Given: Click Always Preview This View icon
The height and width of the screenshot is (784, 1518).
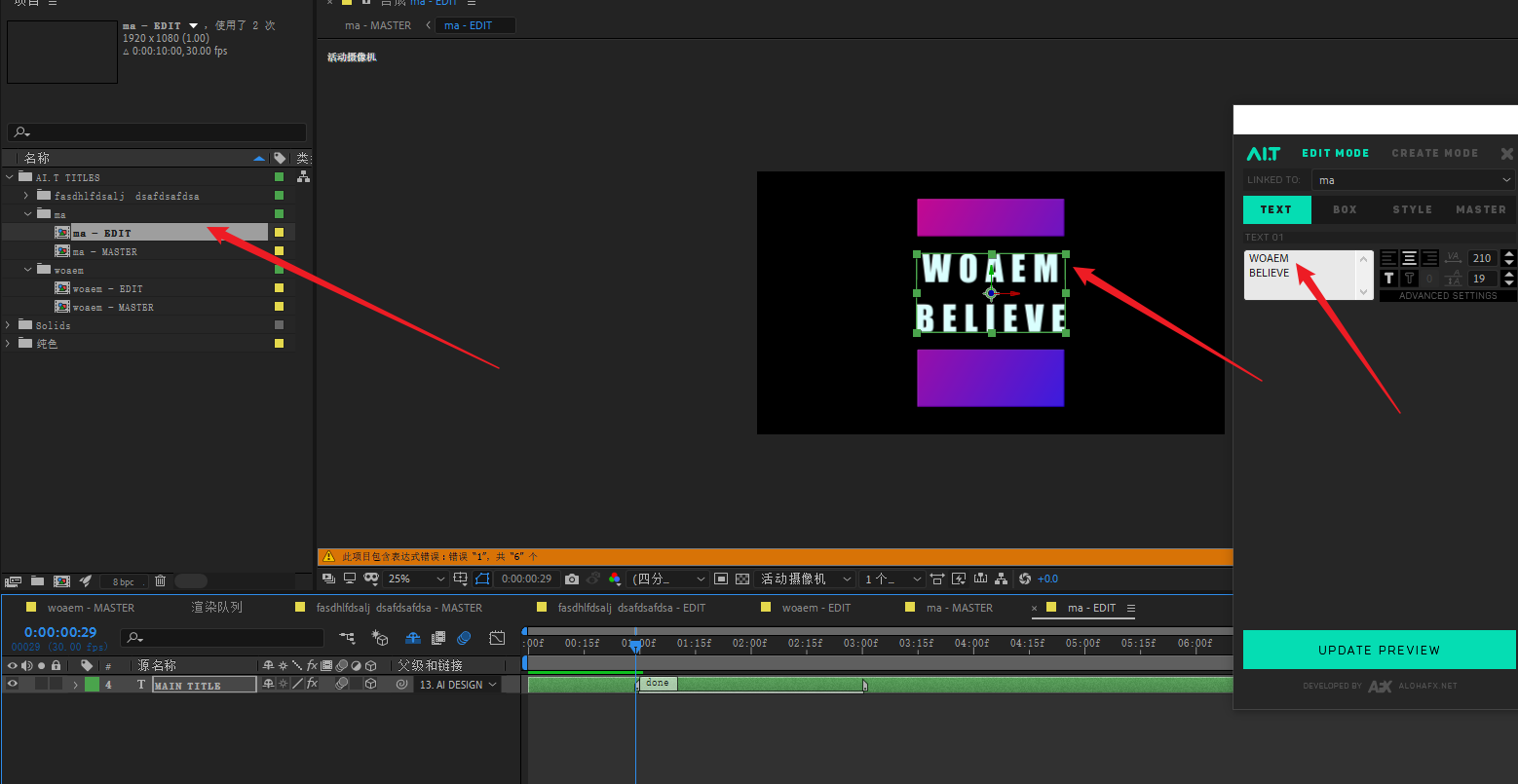Looking at the screenshot, I should click(328, 579).
